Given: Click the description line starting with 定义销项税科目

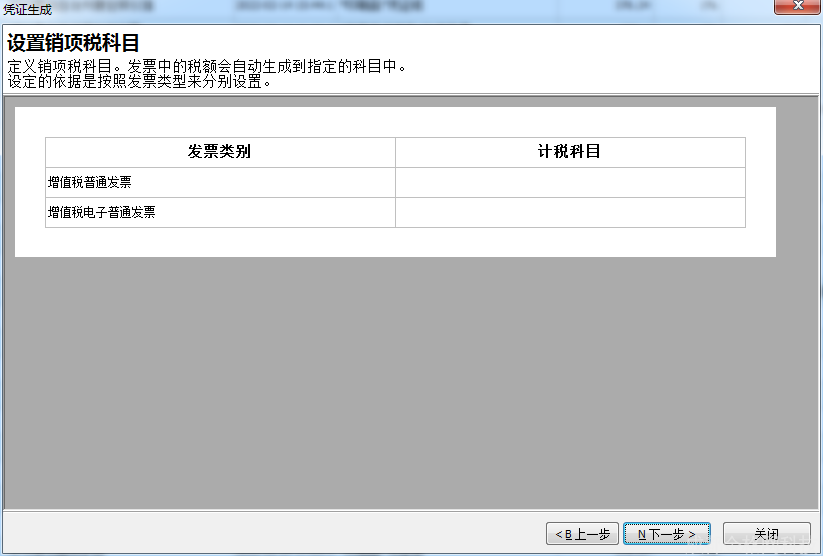Looking at the screenshot, I should 206,67.
